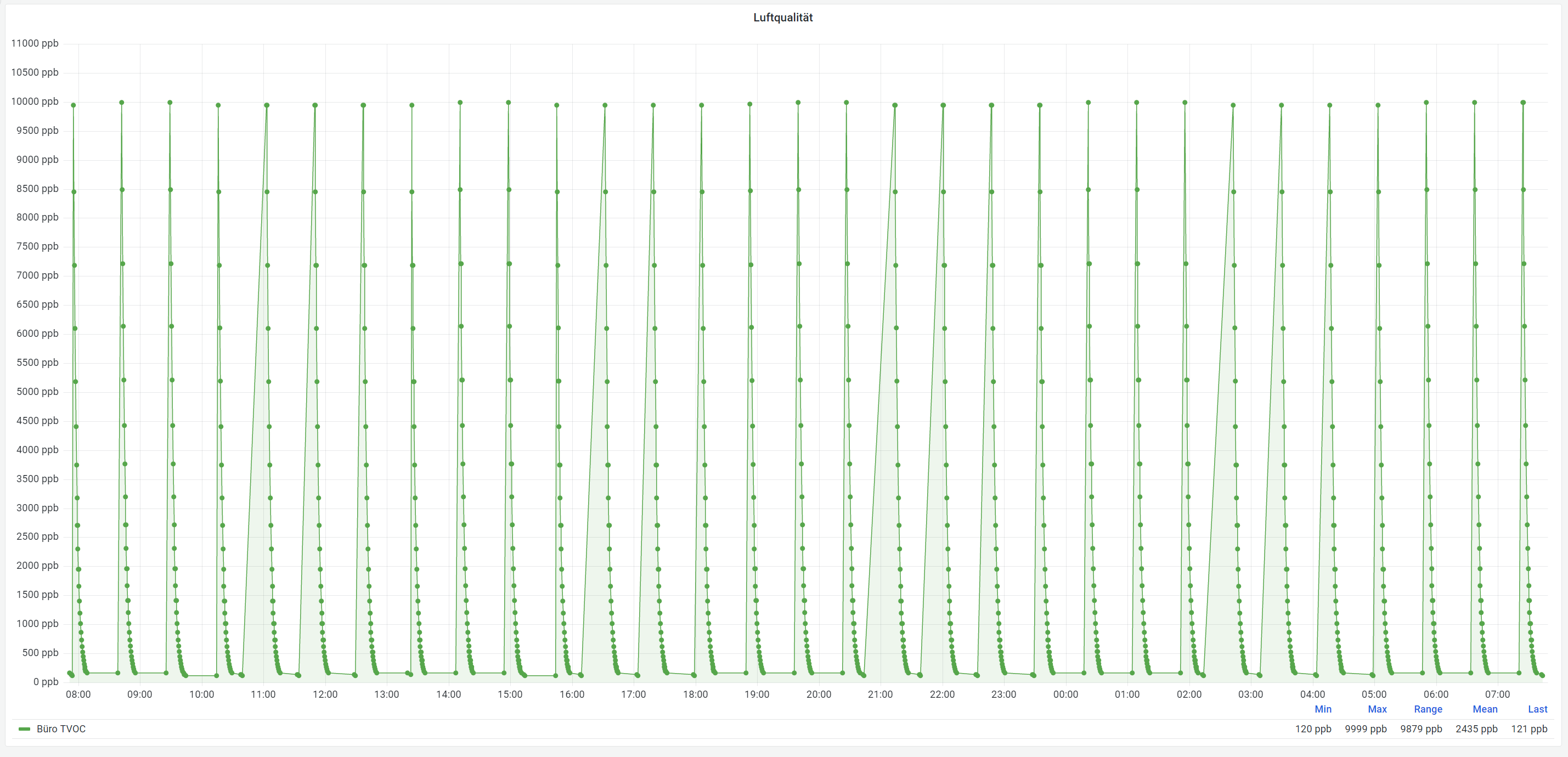
Task: Click the 2435 ppb Mean value
Action: 1476,728
